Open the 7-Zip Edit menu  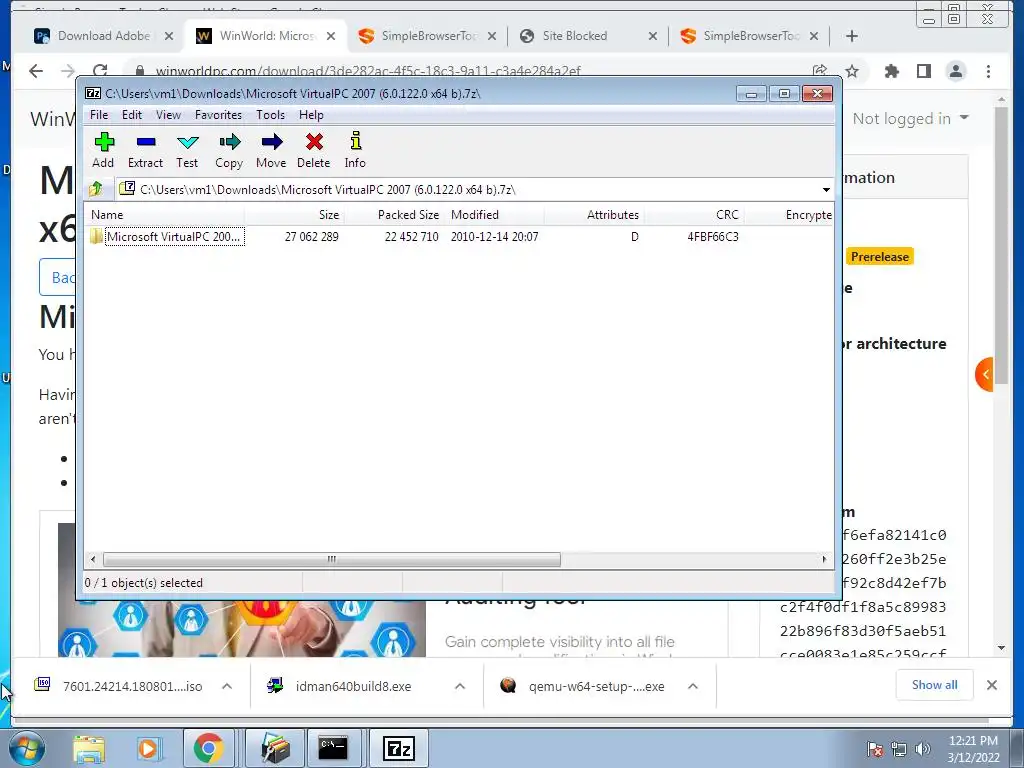pyautogui.click(x=132, y=115)
